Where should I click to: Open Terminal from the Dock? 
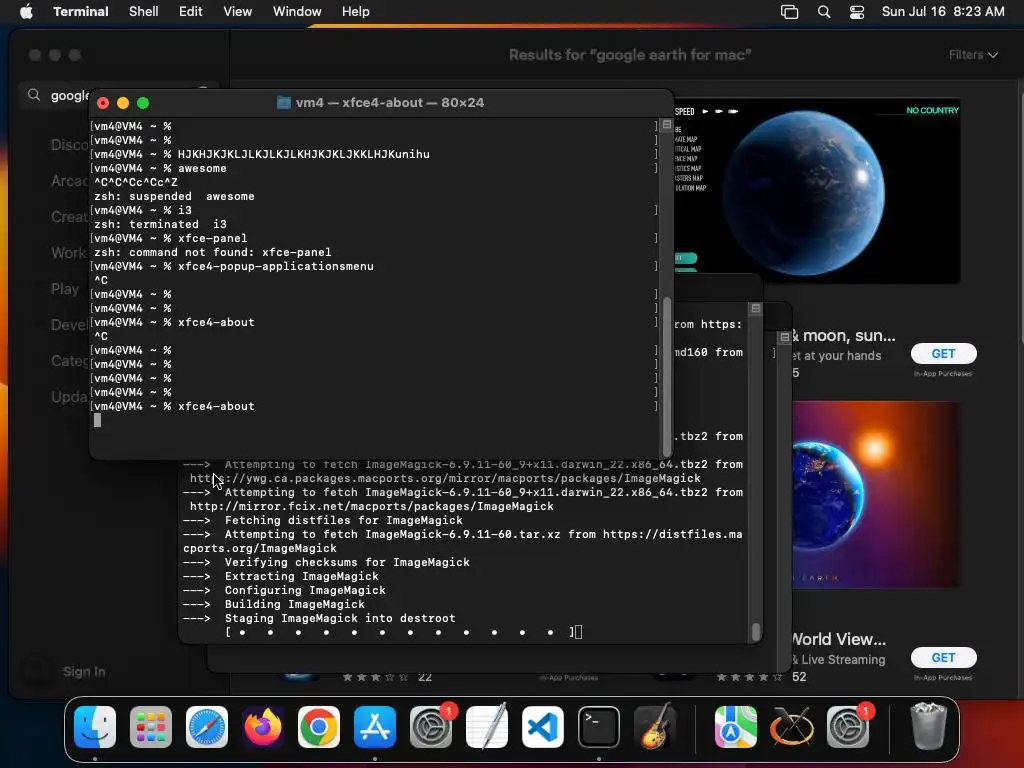pos(599,726)
